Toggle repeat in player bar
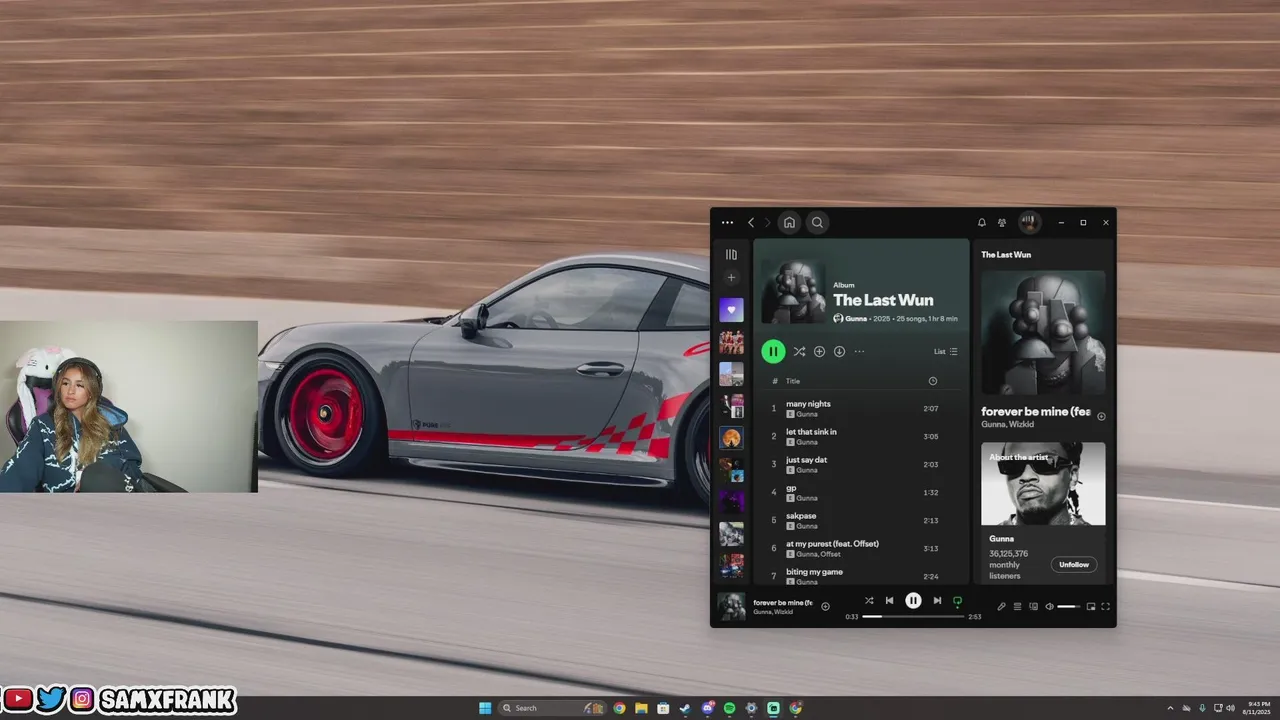 pos(957,601)
